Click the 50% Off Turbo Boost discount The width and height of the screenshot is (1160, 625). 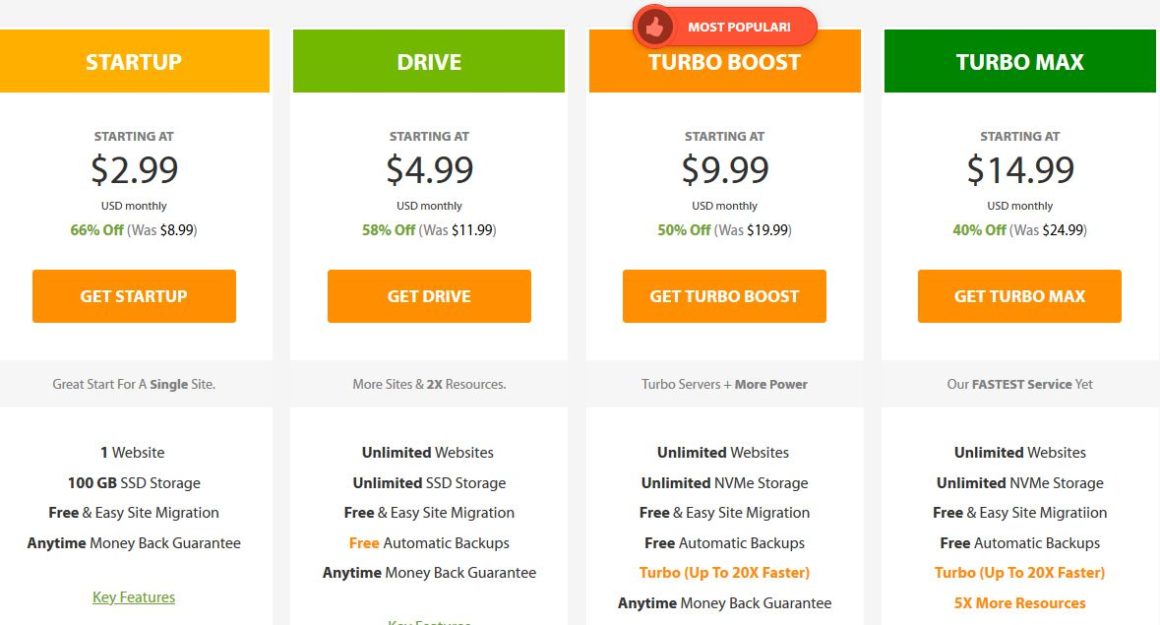coord(684,230)
